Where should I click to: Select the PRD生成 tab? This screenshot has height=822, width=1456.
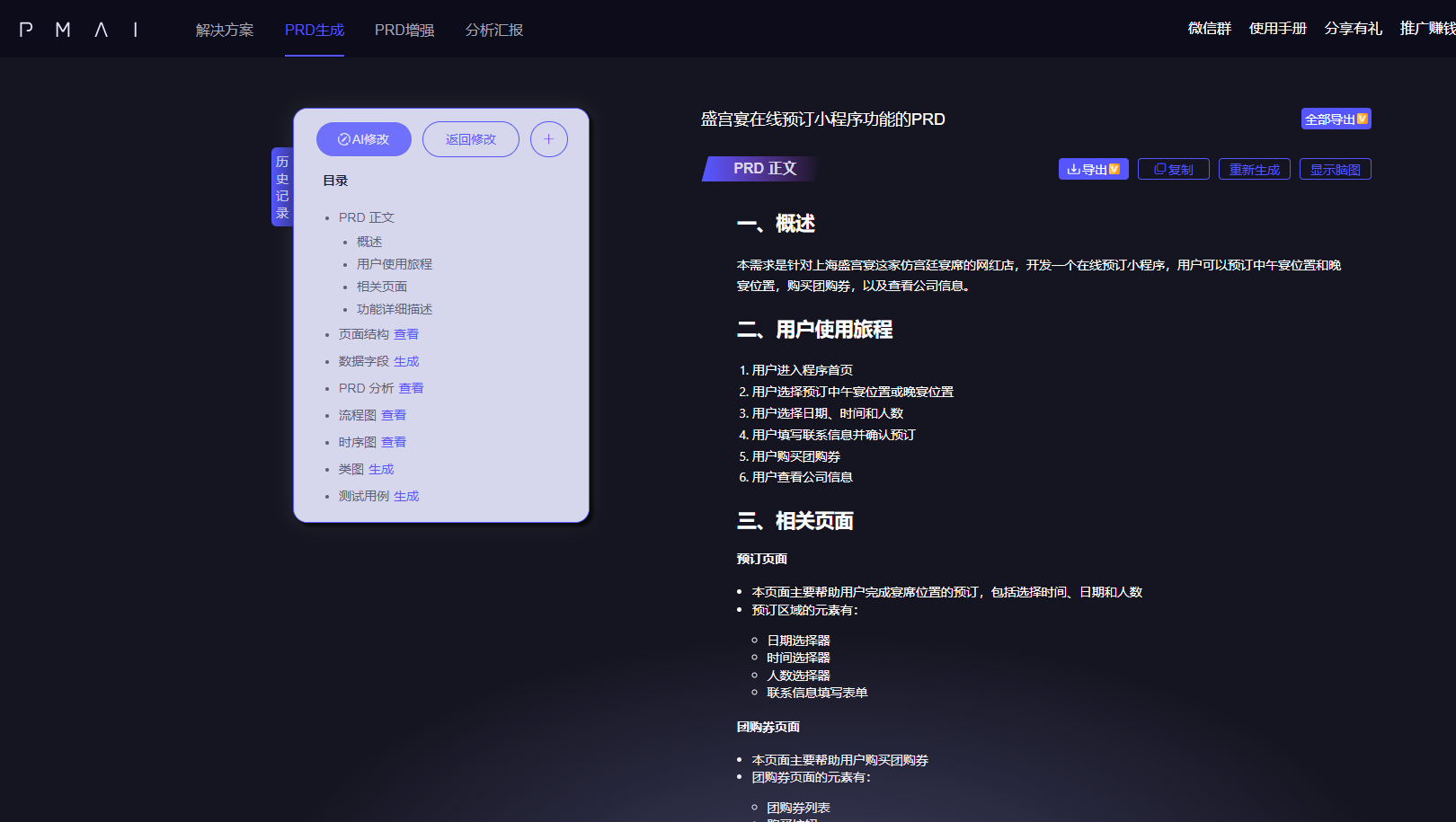point(315,30)
